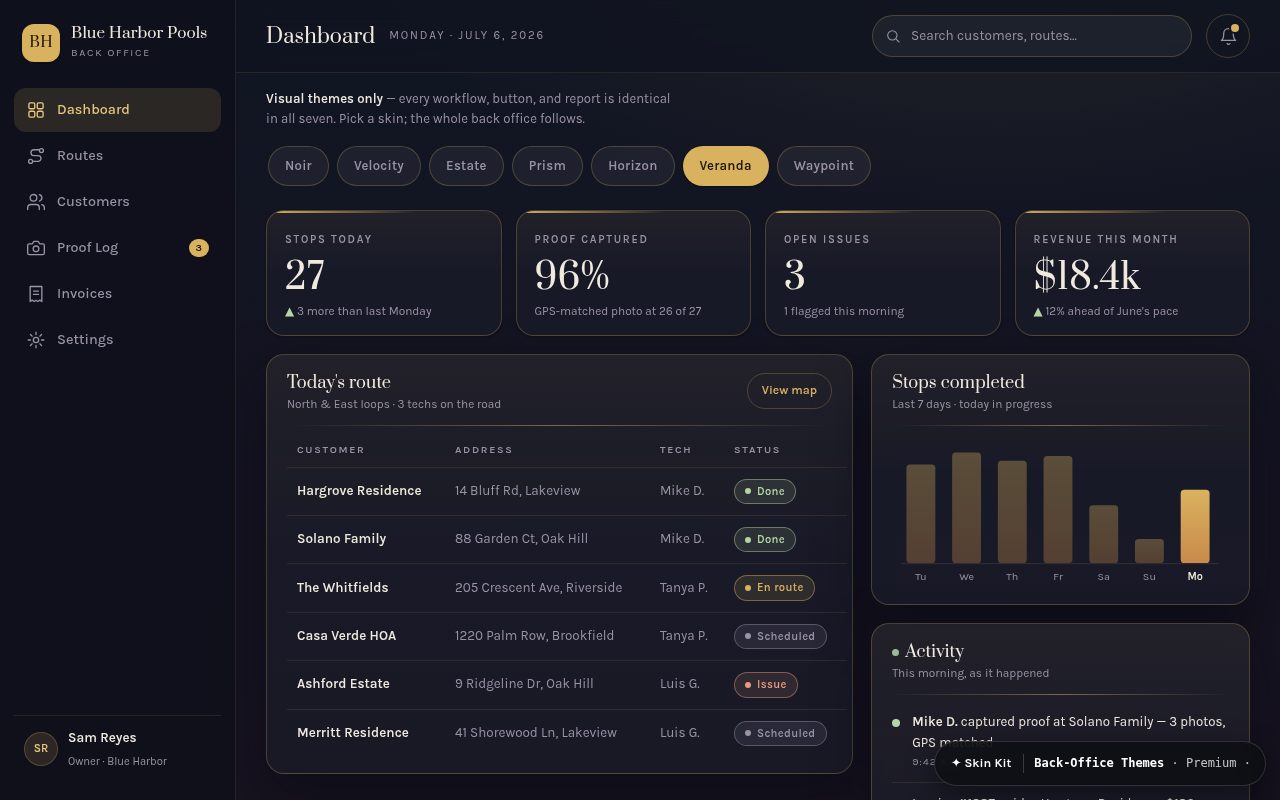Viewport: 1280px width, 800px height.
Task: Click address 1220 Palm Row, Brookfield
Action: click(x=534, y=636)
